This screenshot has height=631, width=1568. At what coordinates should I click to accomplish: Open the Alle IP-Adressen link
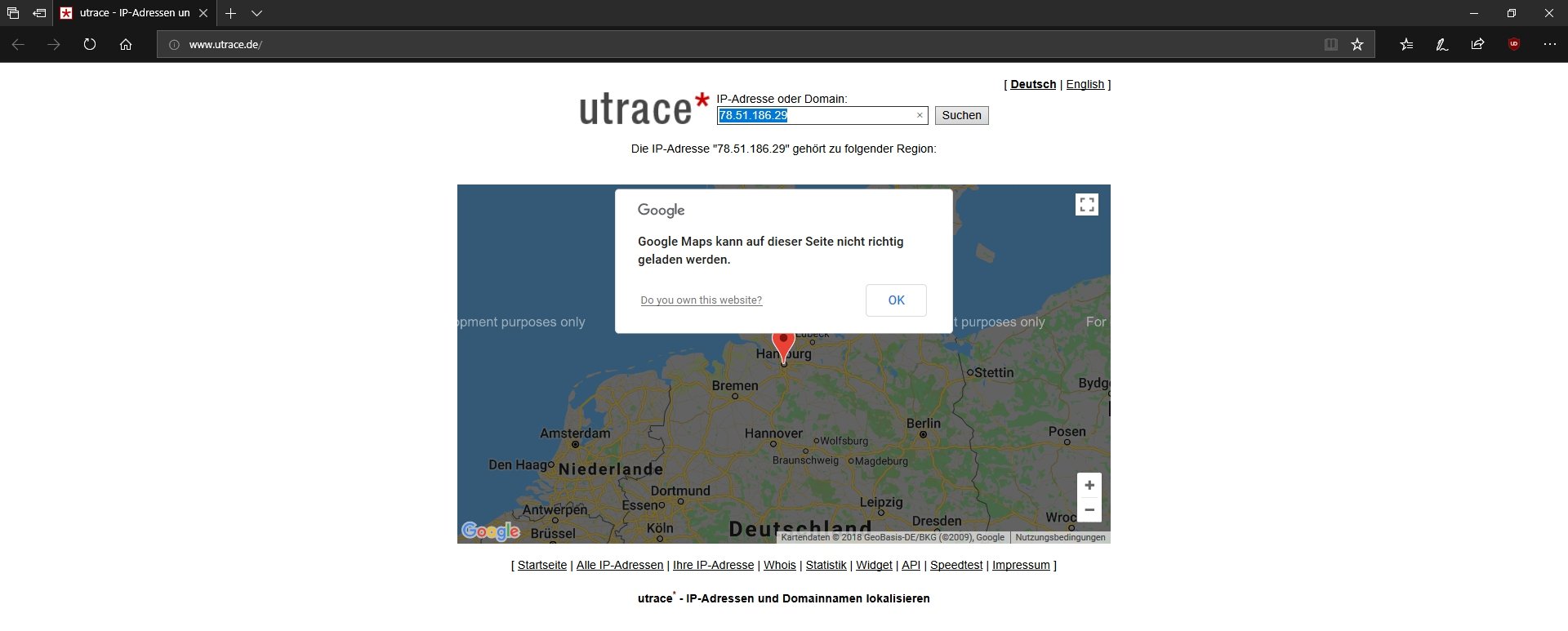(x=620, y=565)
